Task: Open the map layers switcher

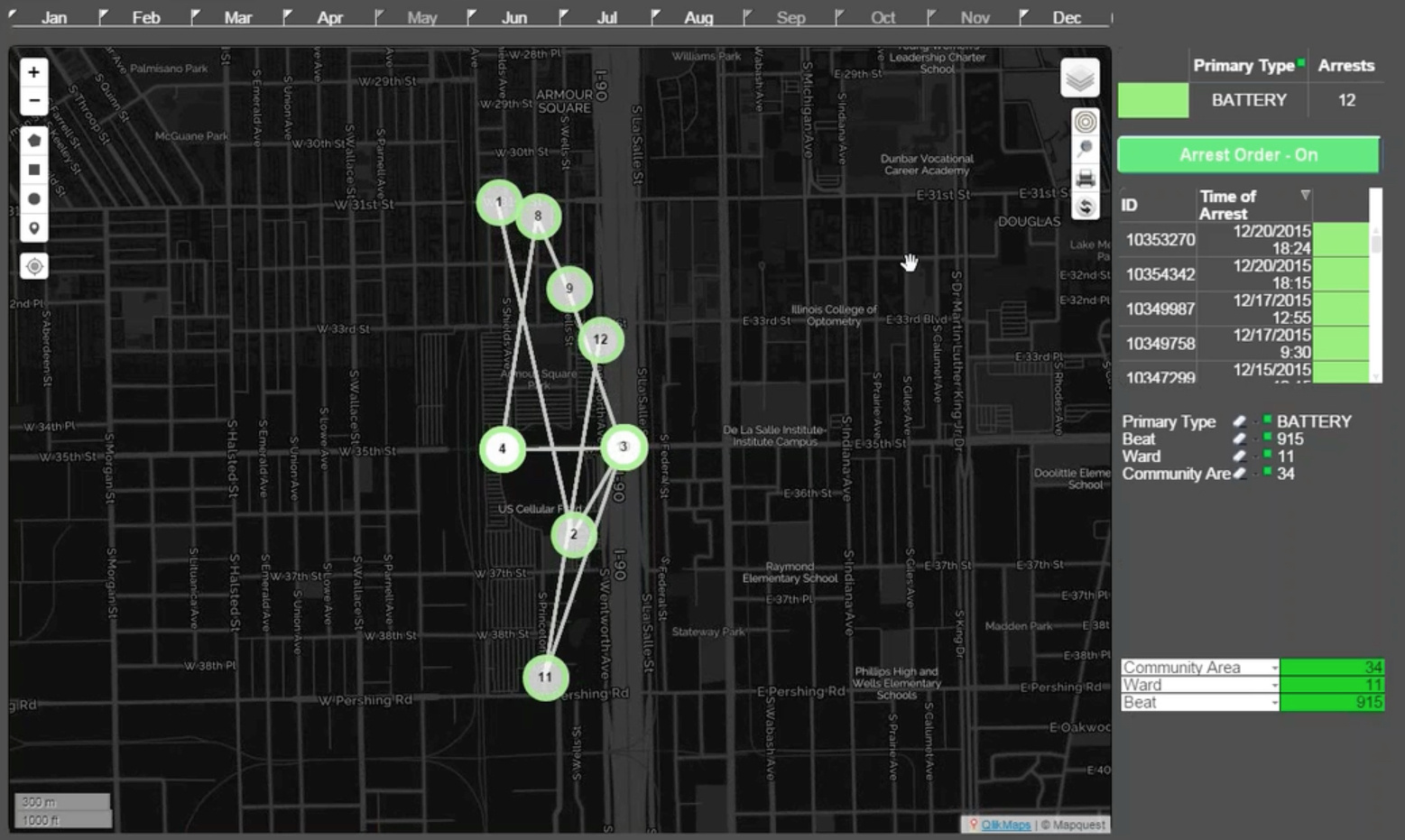Action: [x=1079, y=78]
